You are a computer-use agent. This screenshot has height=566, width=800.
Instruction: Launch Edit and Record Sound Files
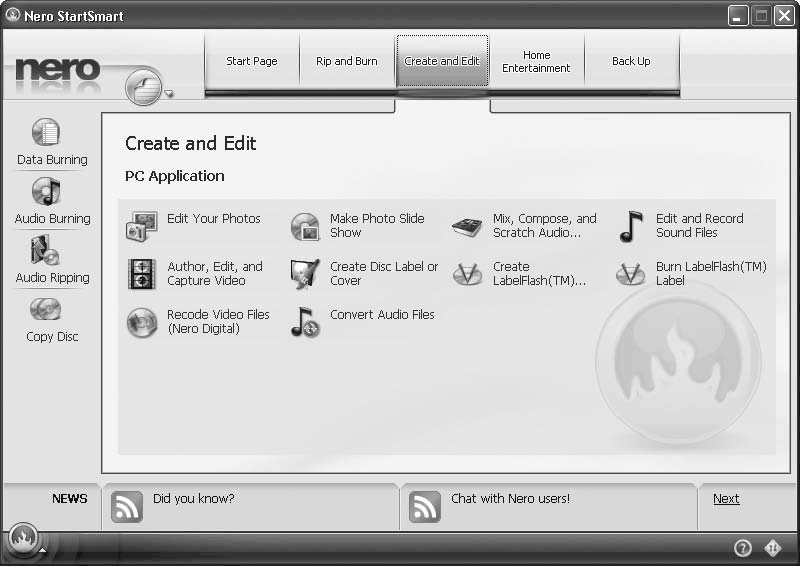(631, 226)
